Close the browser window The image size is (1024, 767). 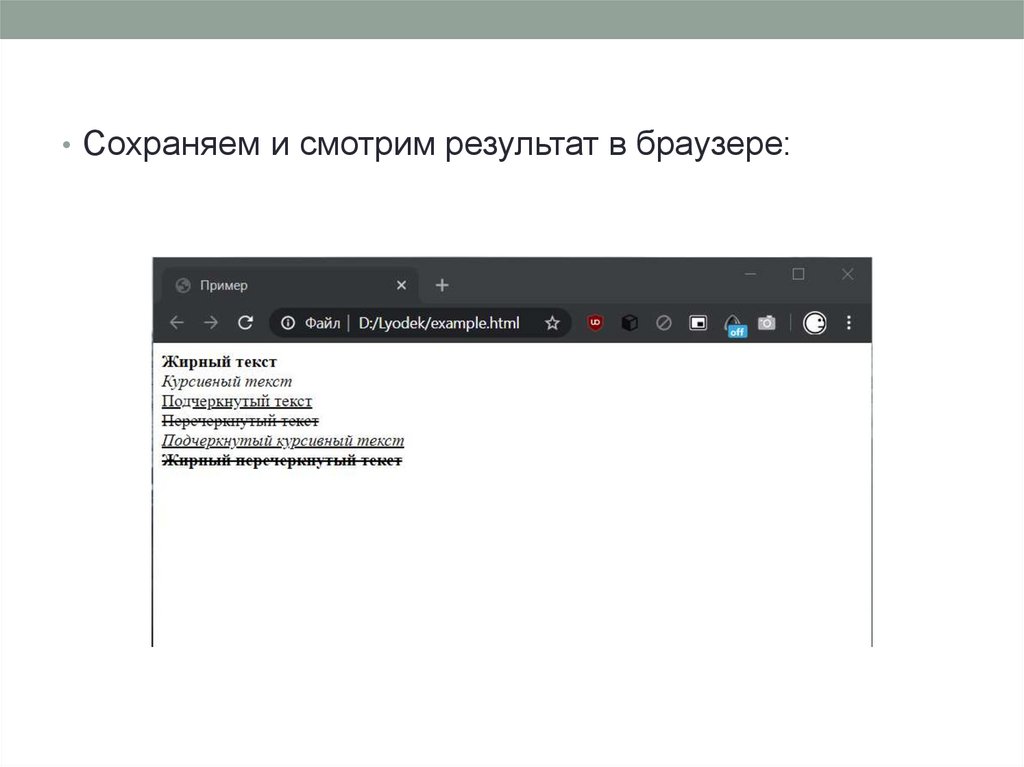point(847,274)
